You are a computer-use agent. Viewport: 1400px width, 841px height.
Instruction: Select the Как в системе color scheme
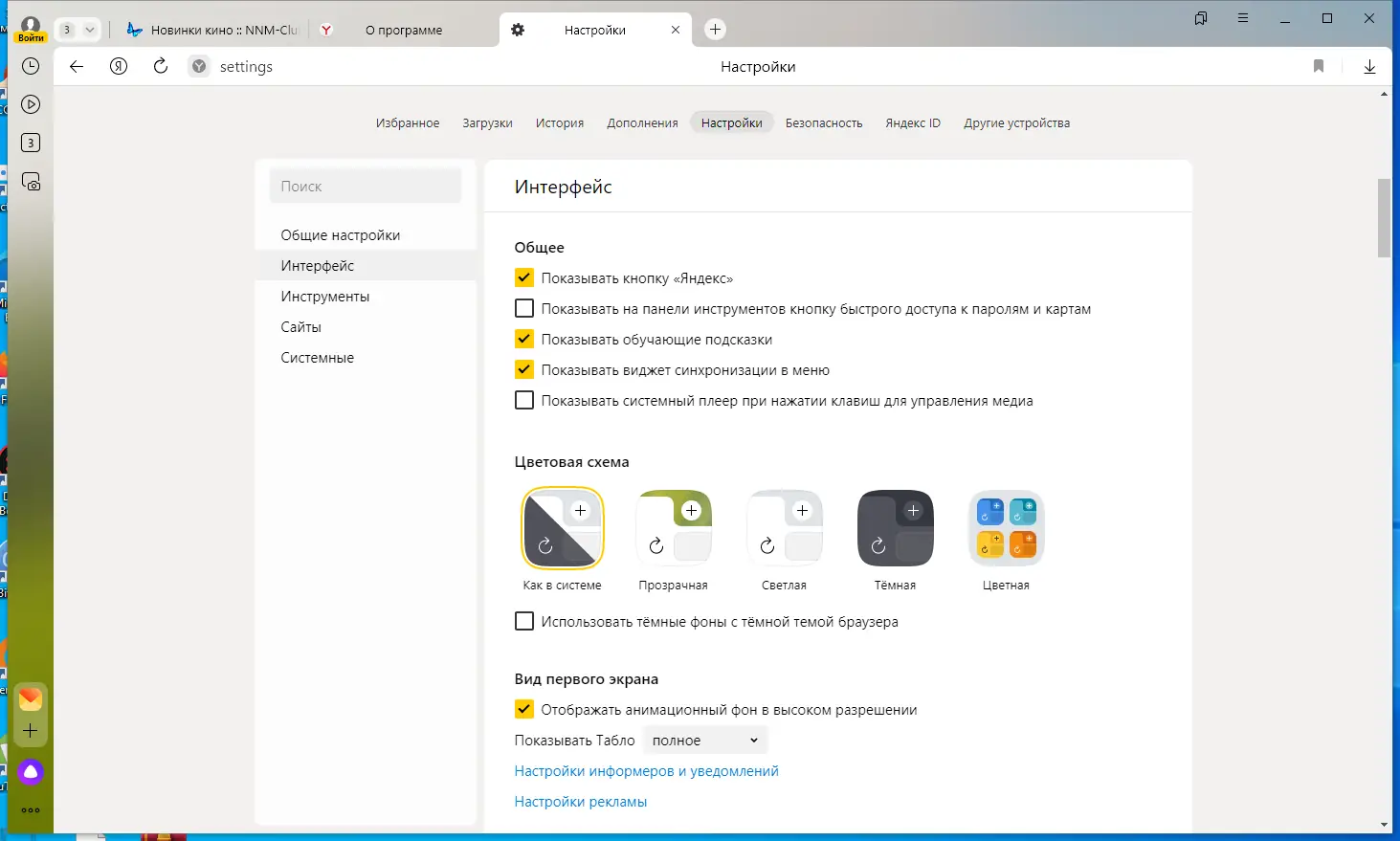click(x=563, y=528)
